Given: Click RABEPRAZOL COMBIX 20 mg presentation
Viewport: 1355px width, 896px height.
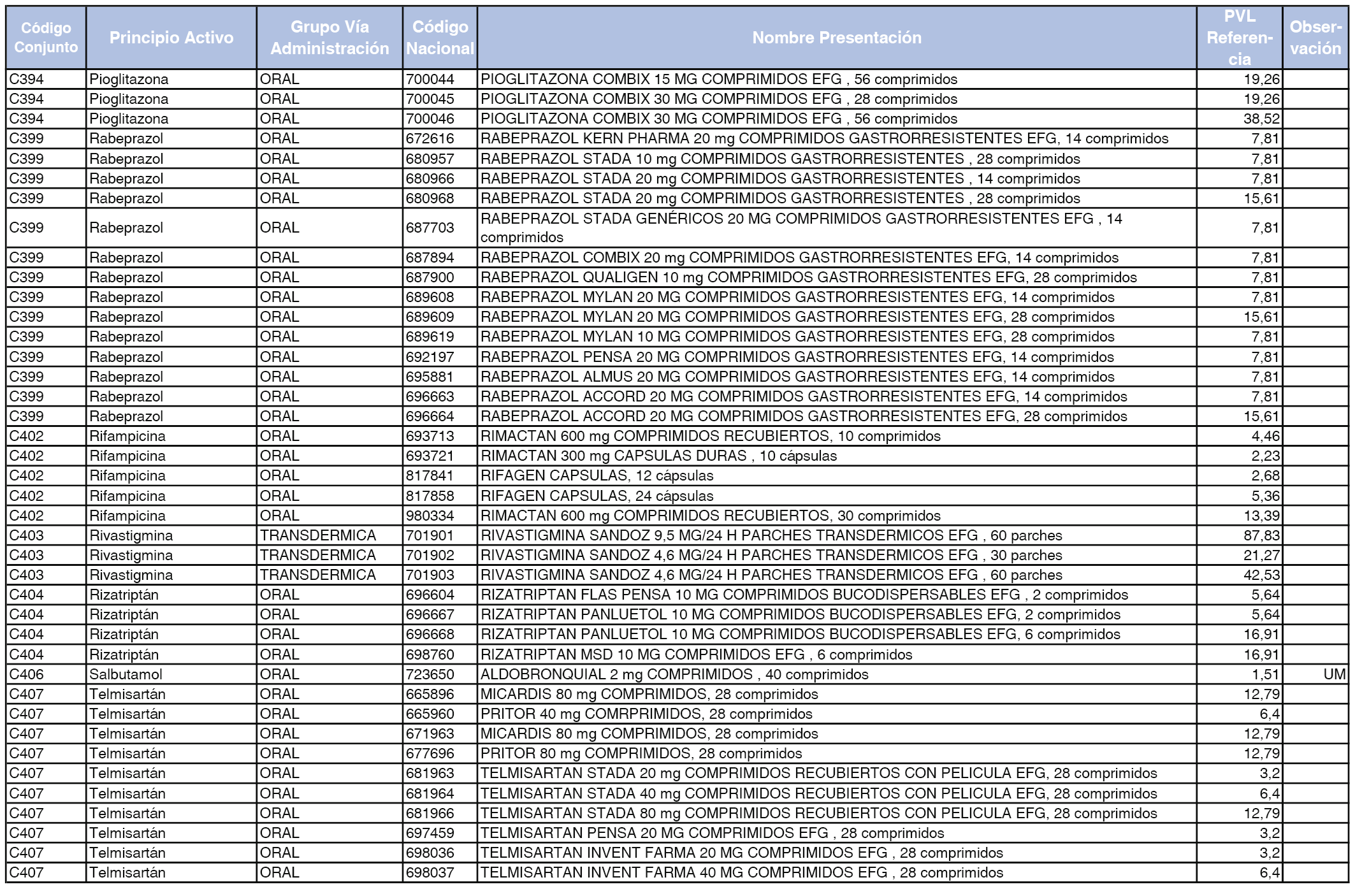Looking at the screenshot, I should point(837,257).
